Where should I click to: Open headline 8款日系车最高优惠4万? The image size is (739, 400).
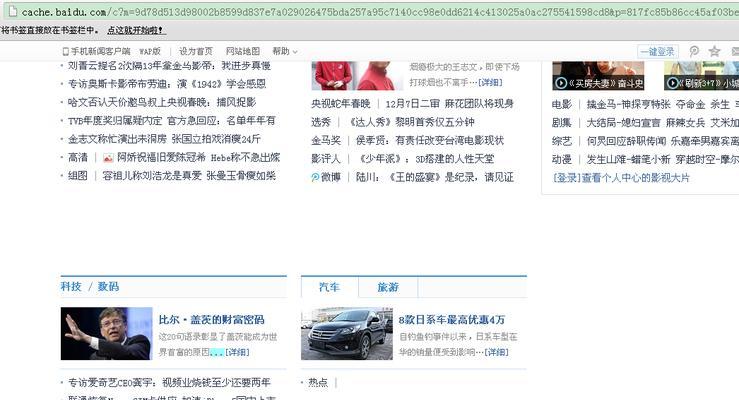click(452, 319)
